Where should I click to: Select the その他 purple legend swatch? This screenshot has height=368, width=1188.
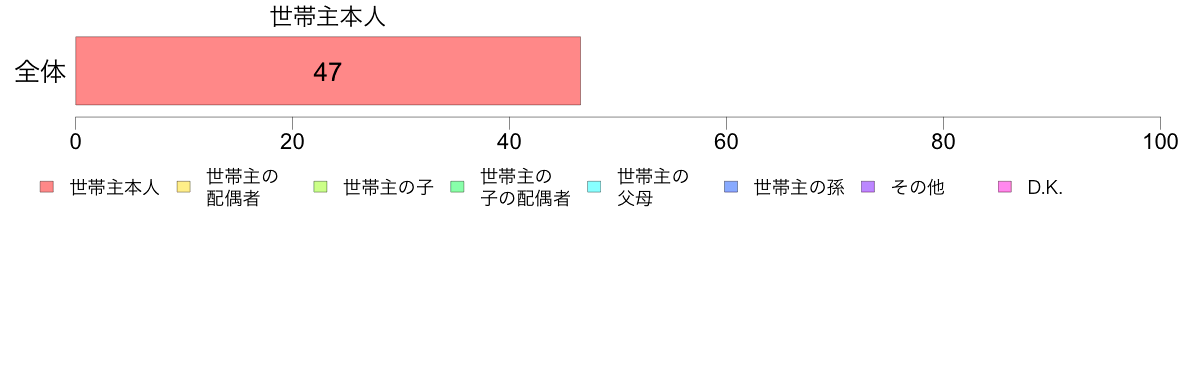(x=868, y=188)
